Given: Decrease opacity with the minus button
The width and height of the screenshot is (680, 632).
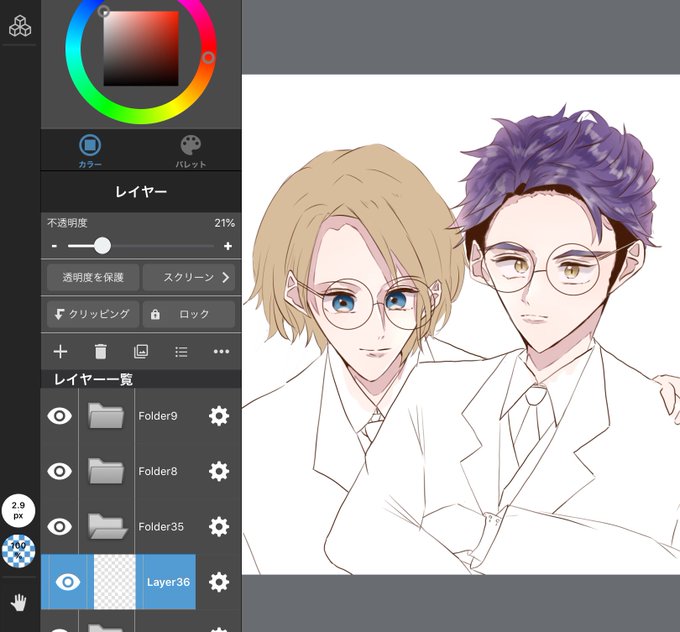Looking at the screenshot, I should click(x=54, y=246).
